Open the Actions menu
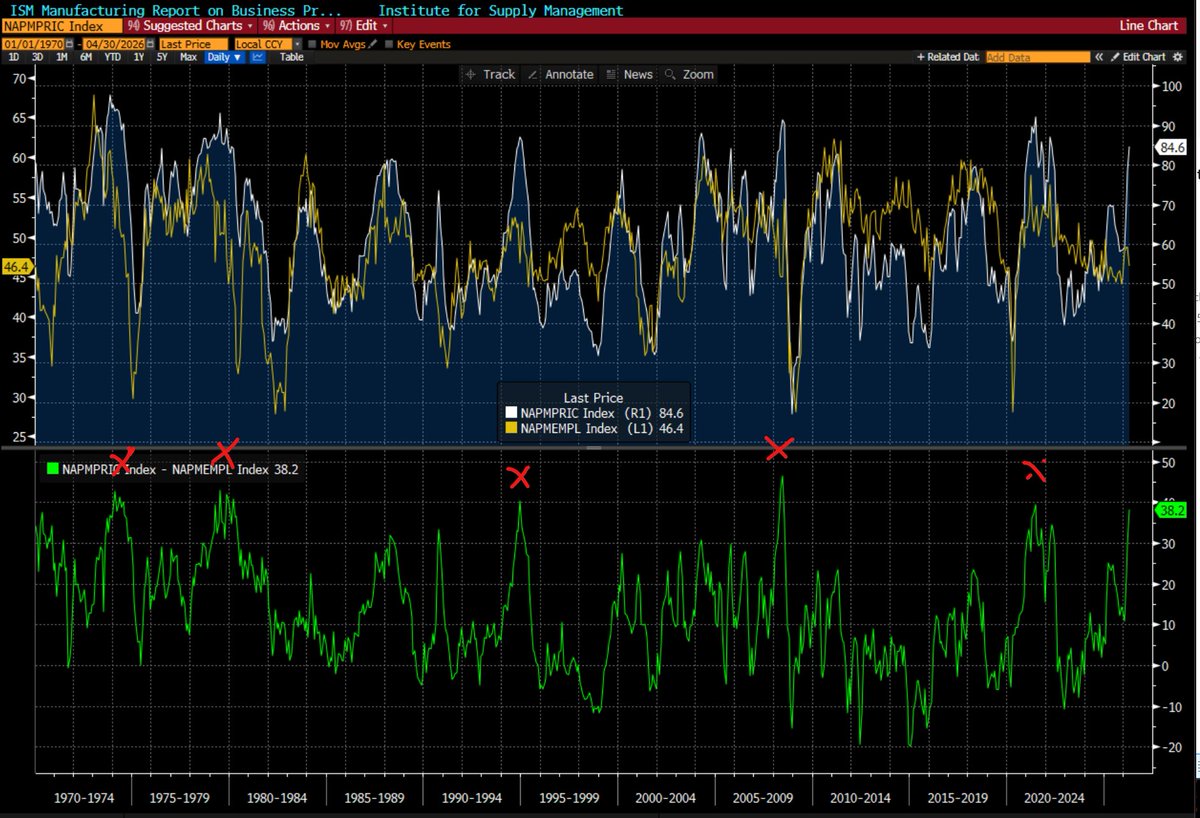The image size is (1200, 818). [297, 25]
